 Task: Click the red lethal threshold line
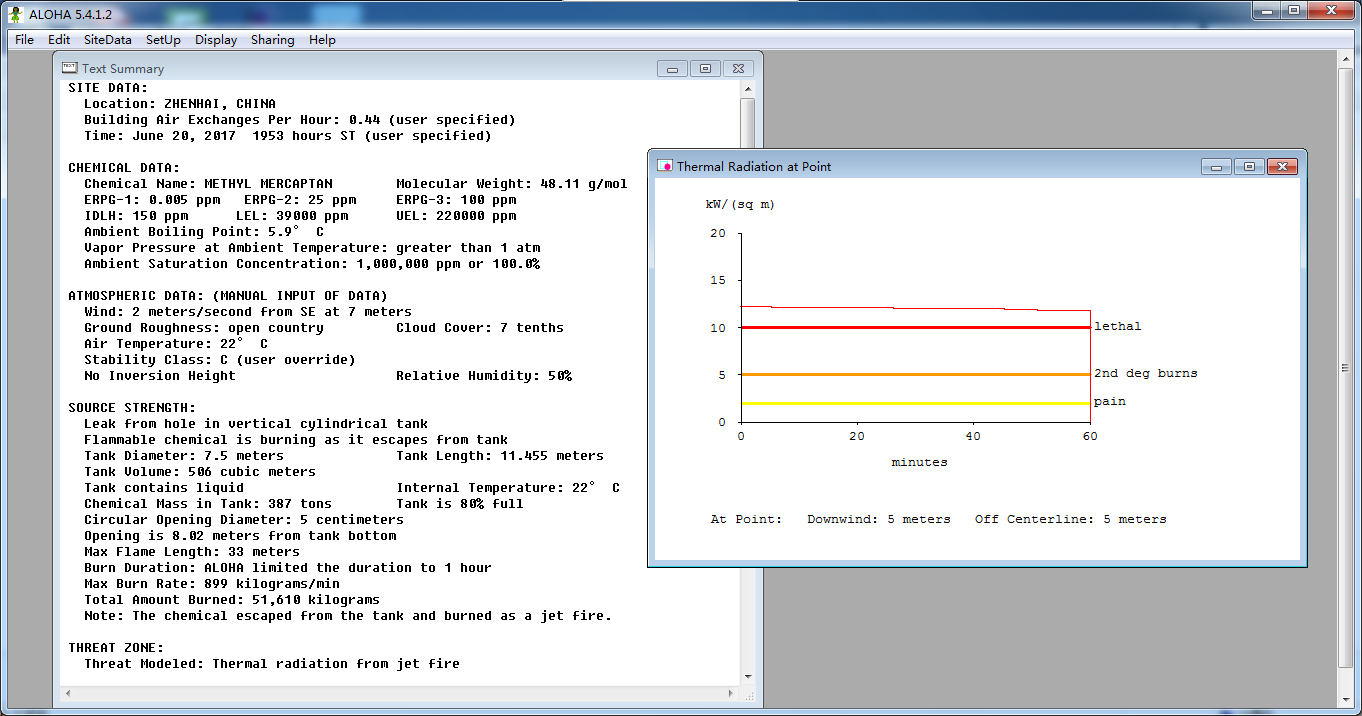click(x=915, y=327)
